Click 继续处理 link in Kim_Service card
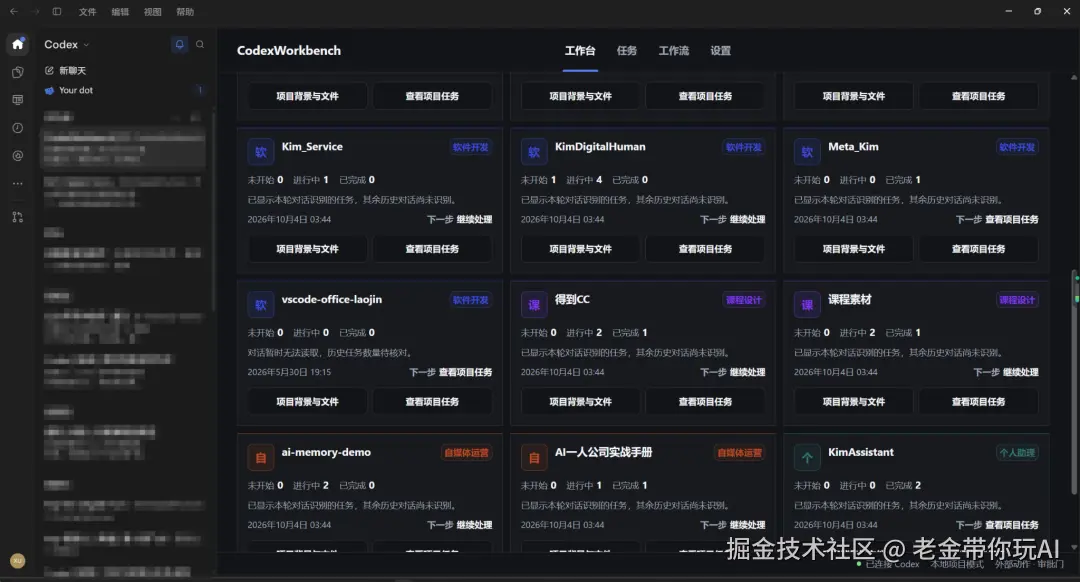The height and width of the screenshot is (582, 1080). point(474,219)
